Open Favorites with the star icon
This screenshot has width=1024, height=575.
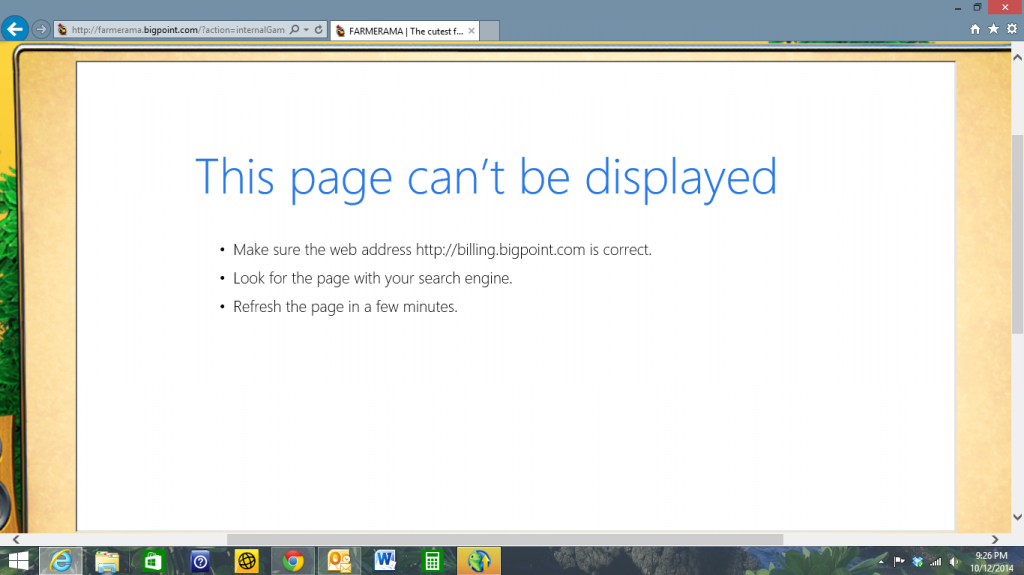993,29
